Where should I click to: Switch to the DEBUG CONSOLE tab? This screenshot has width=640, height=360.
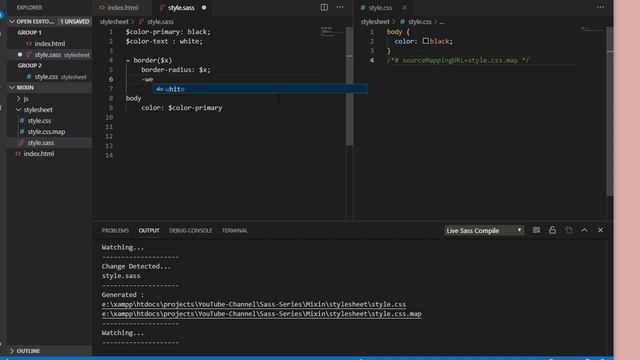pos(190,231)
